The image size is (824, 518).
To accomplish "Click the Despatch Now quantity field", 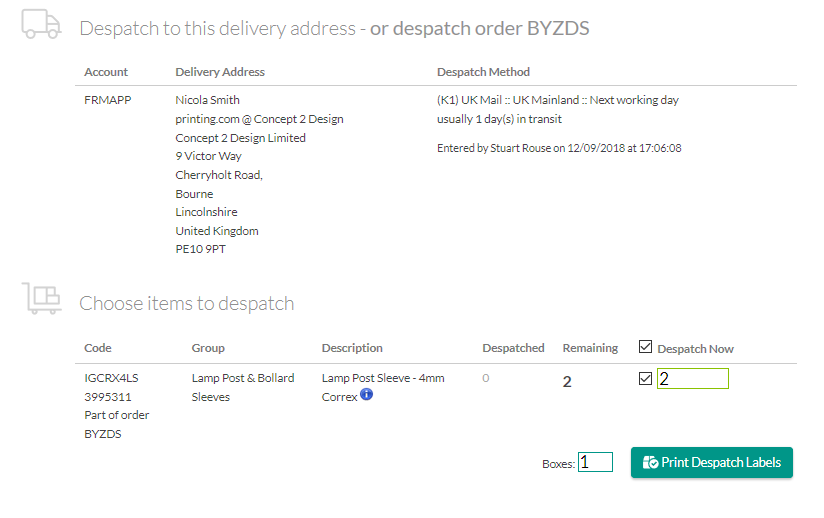I will coord(692,379).
